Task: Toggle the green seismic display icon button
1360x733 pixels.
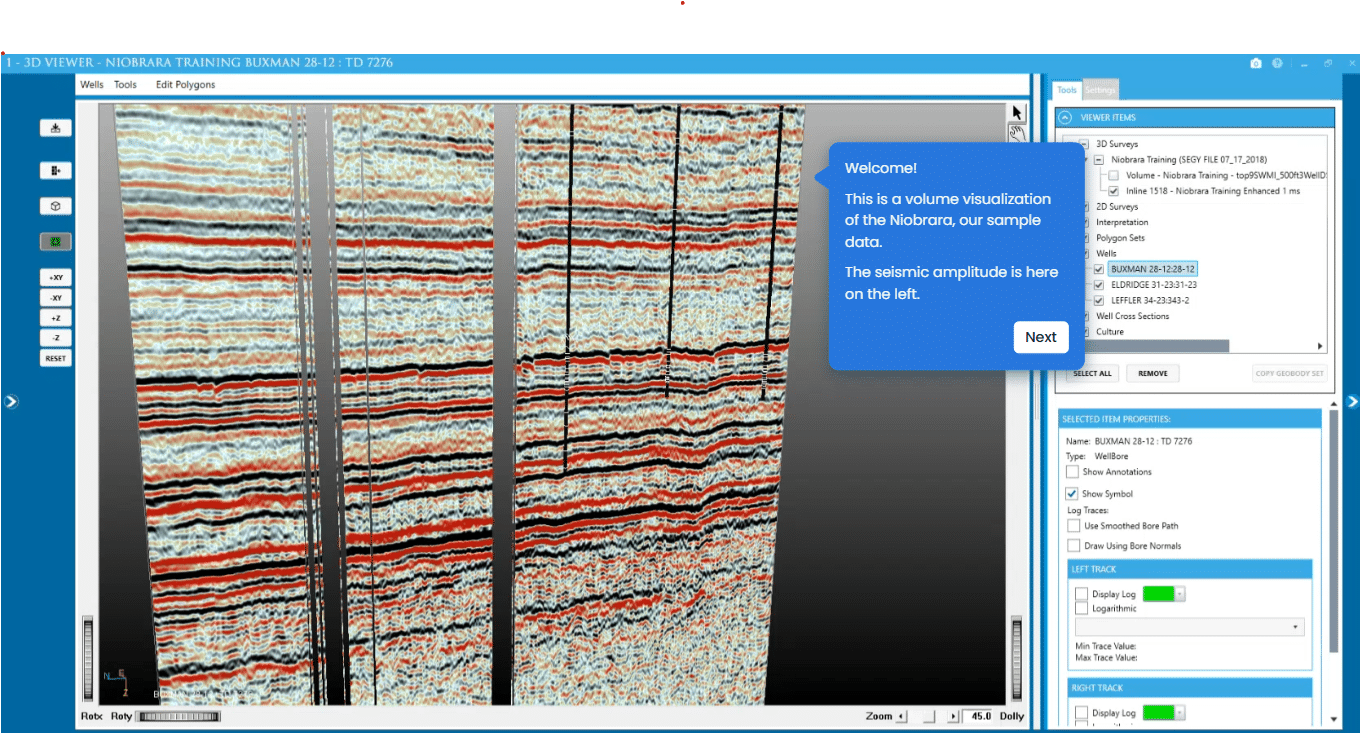Action: tap(55, 242)
